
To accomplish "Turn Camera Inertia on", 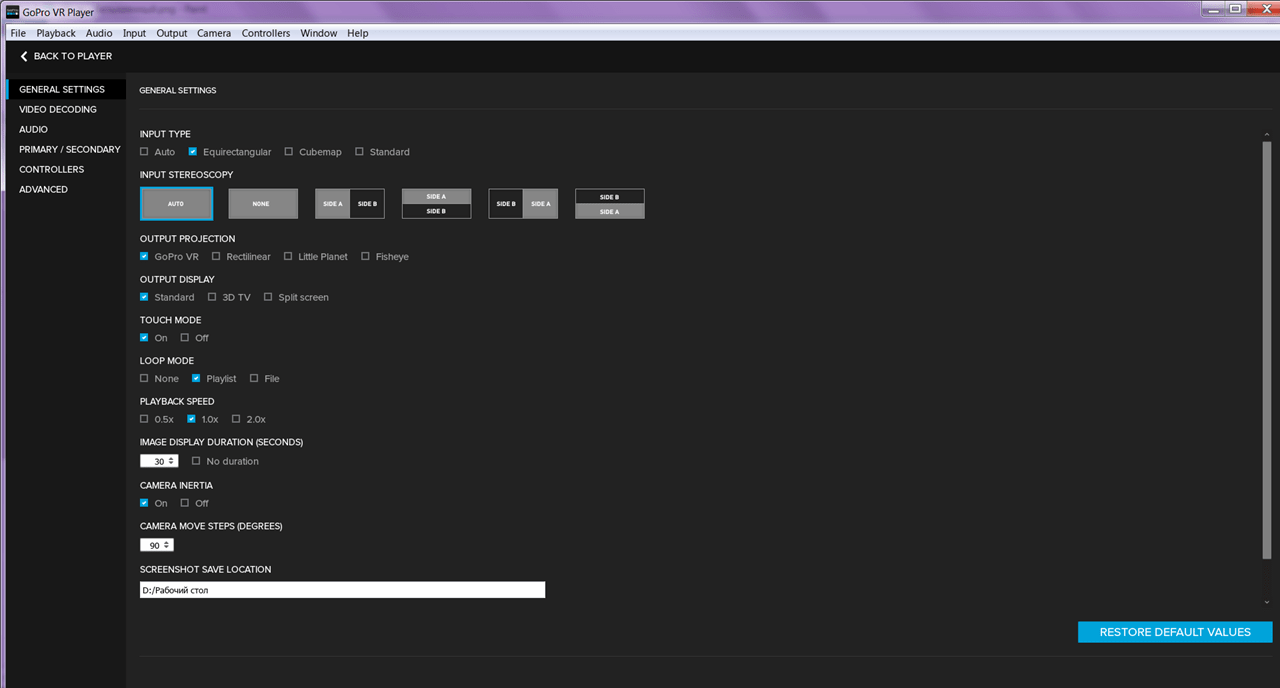I will [144, 503].
